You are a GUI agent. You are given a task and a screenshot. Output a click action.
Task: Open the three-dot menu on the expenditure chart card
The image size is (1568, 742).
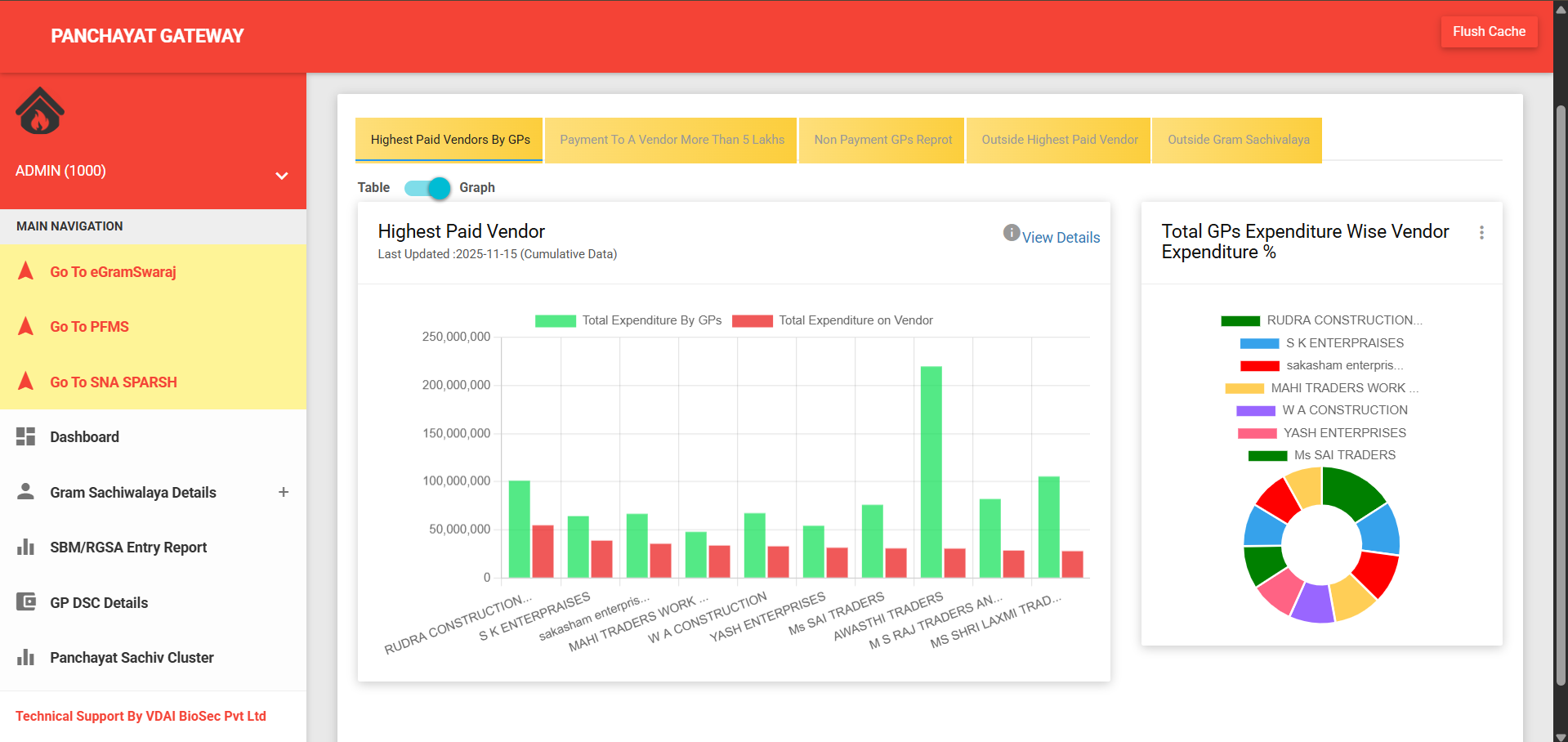(1481, 233)
